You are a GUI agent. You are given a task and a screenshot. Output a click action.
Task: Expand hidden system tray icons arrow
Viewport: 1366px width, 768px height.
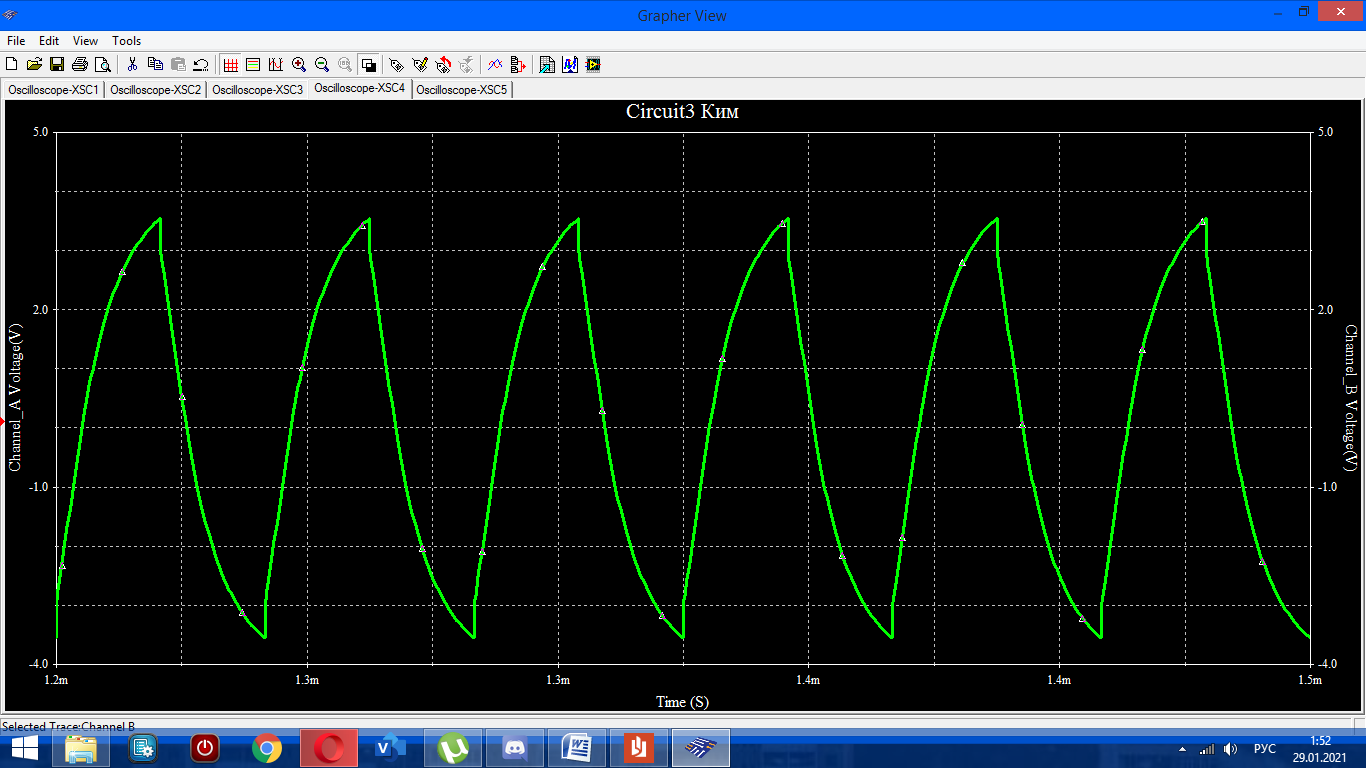click(x=1183, y=749)
